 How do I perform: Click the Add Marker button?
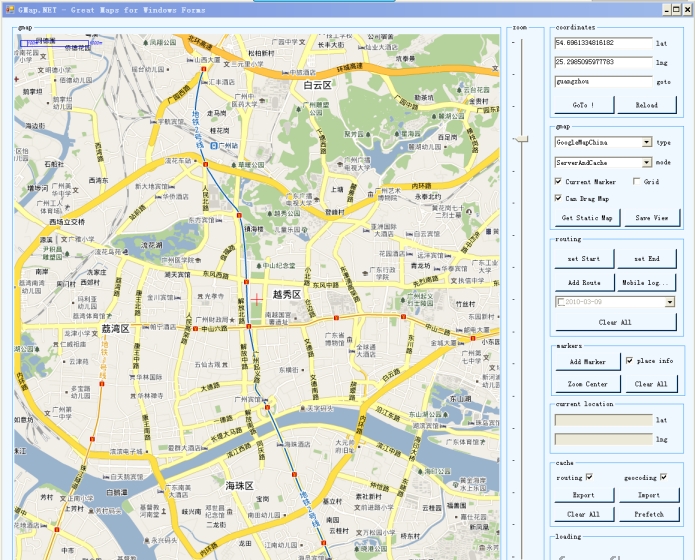click(587, 362)
